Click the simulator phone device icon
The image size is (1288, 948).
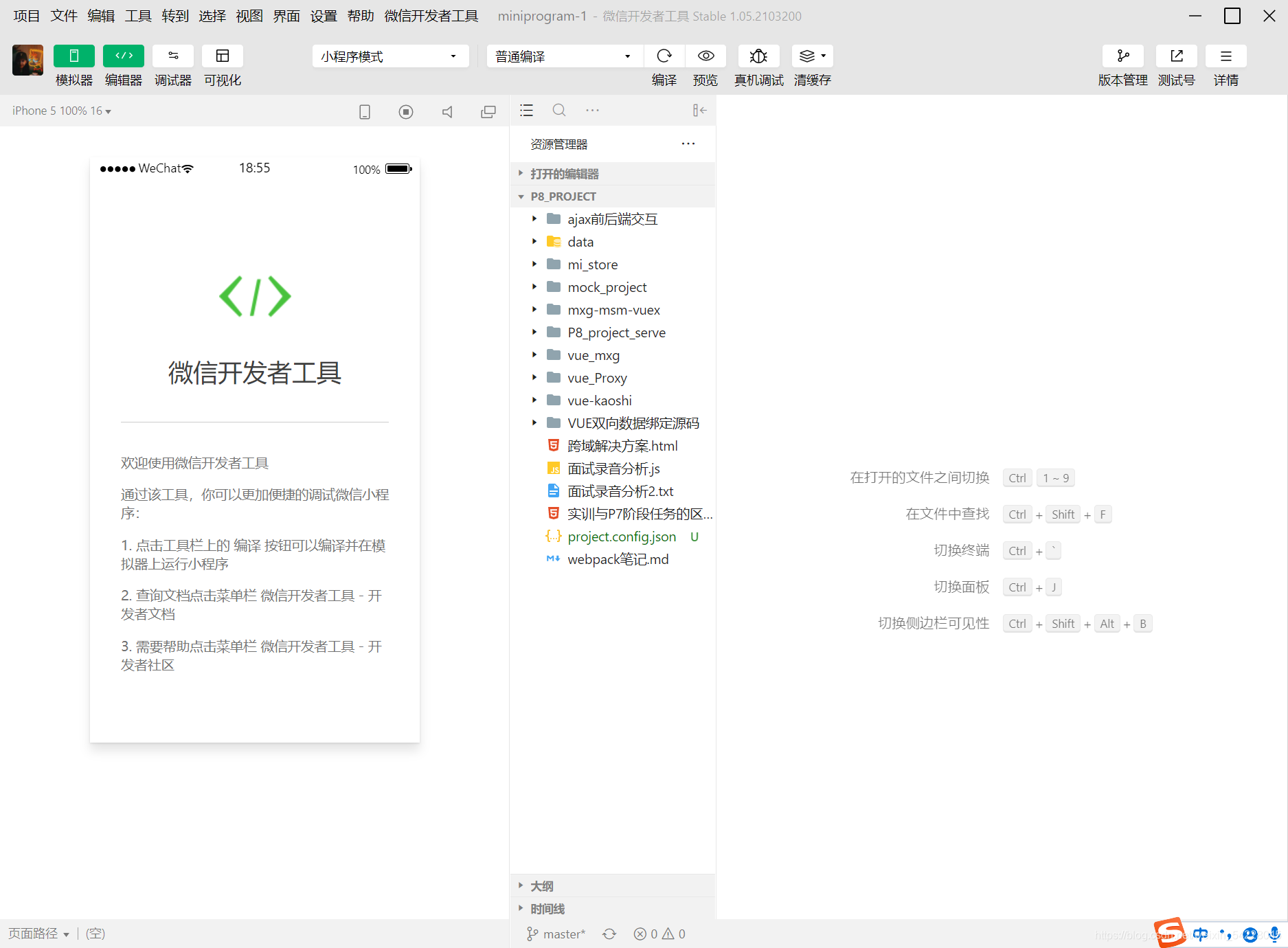coord(365,111)
